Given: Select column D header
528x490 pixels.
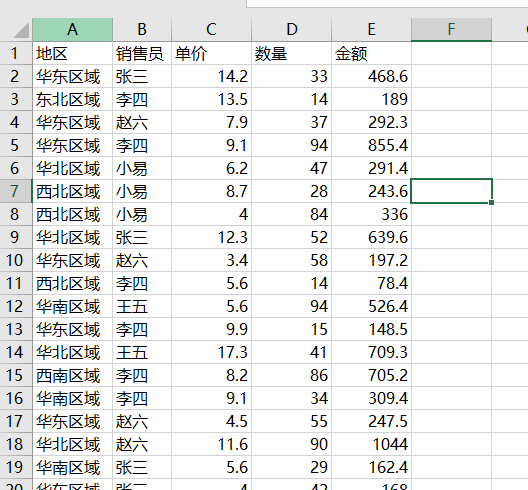Looking at the screenshot, I should pos(291,30).
